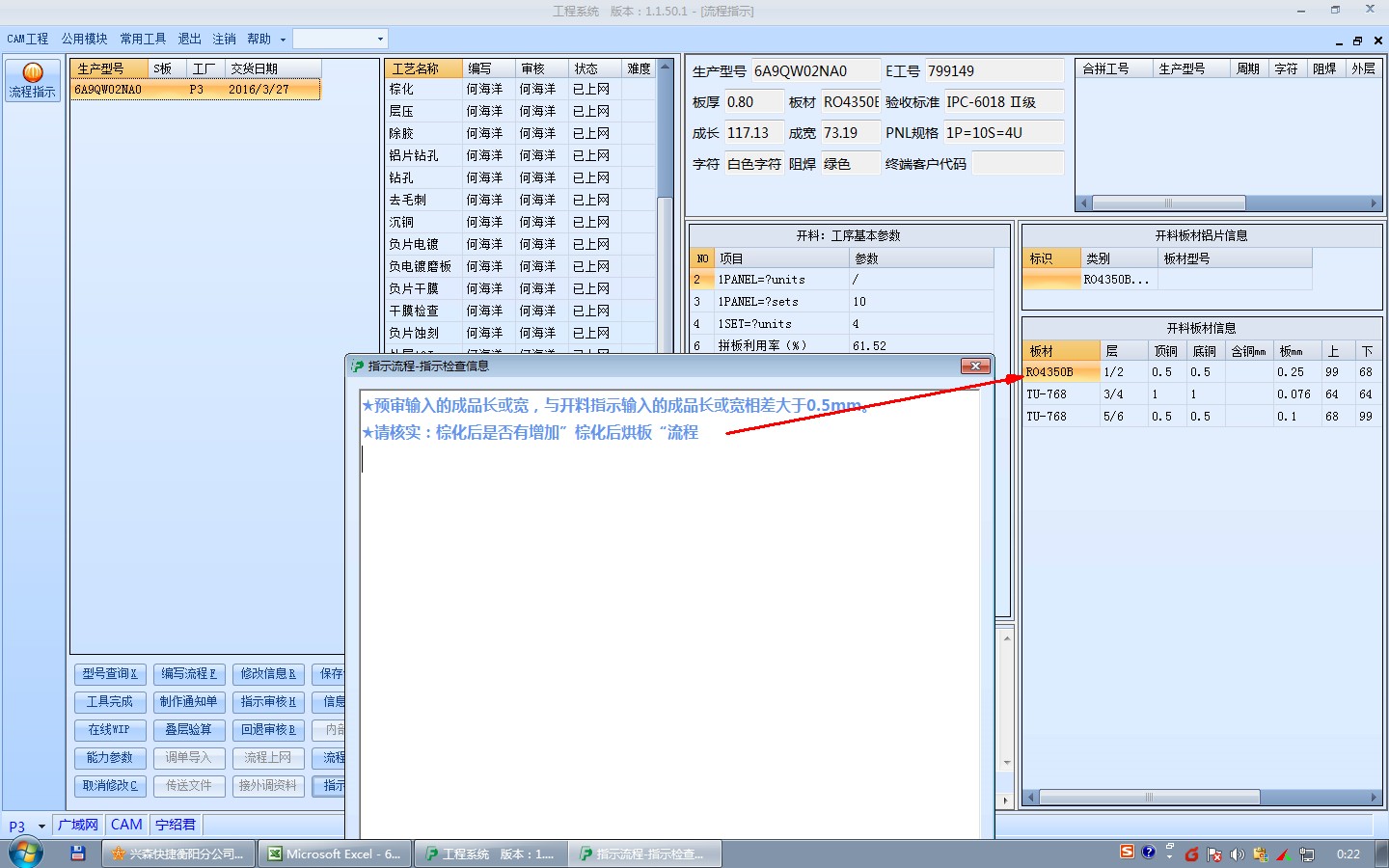Click the network connection tray icon
This screenshot has height=868, width=1389.
pos(1307,854)
